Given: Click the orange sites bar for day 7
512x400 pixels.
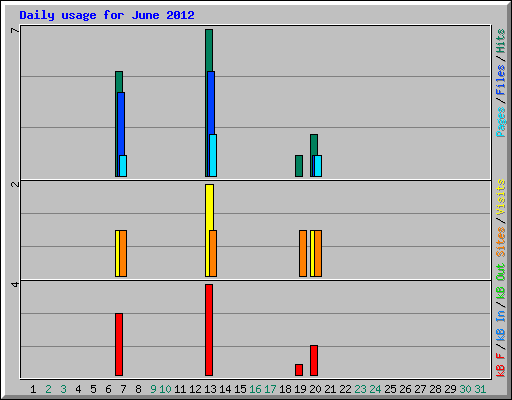Looking at the screenshot, I should coord(123,253).
